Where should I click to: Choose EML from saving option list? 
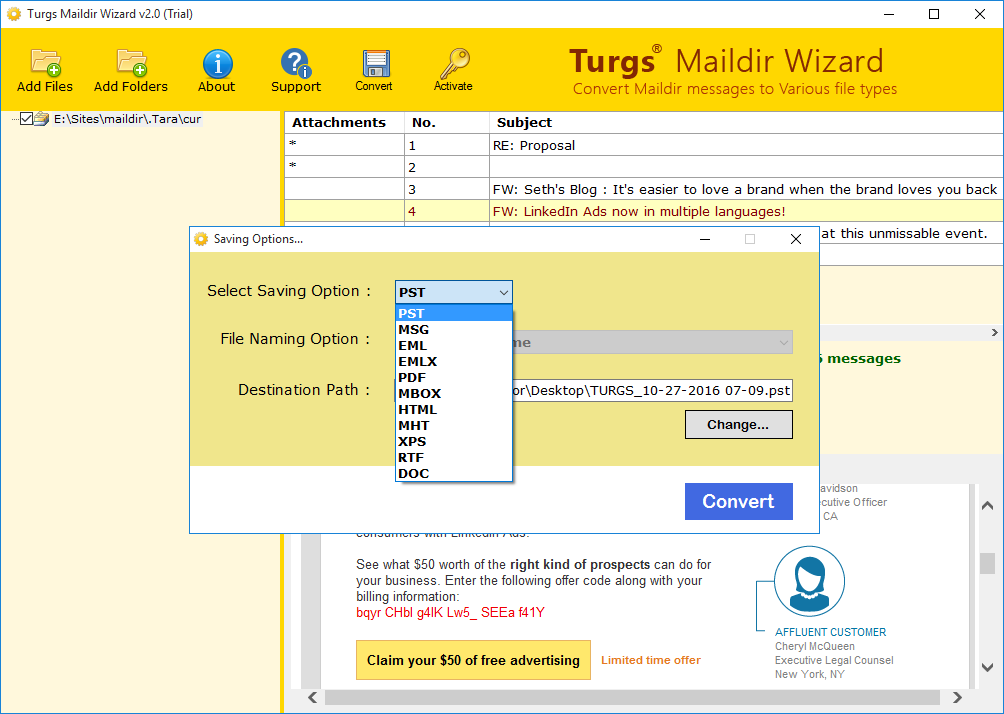pyautogui.click(x=453, y=345)
